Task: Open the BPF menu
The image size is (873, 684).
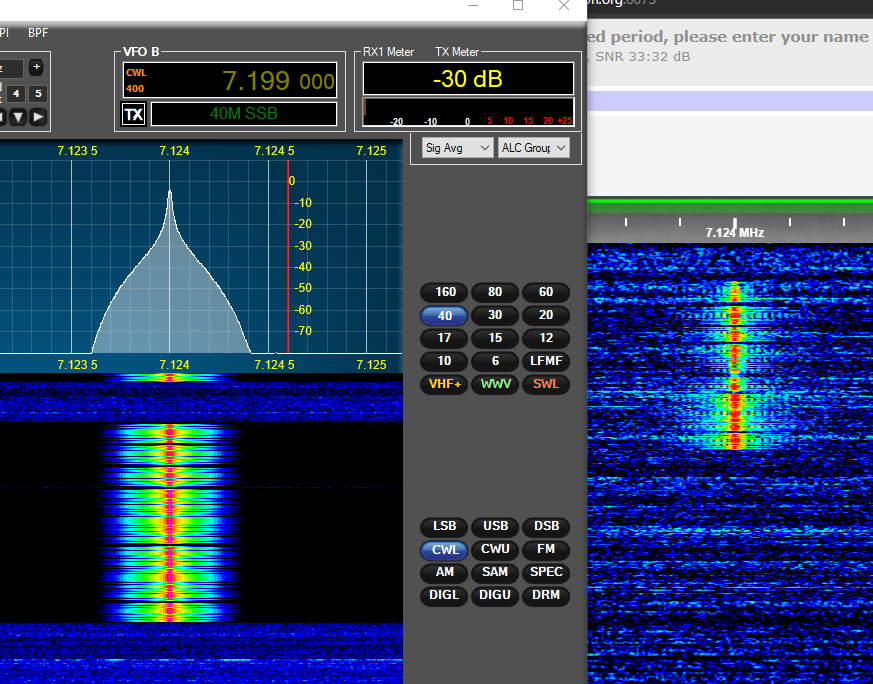Action: (38, 33)
